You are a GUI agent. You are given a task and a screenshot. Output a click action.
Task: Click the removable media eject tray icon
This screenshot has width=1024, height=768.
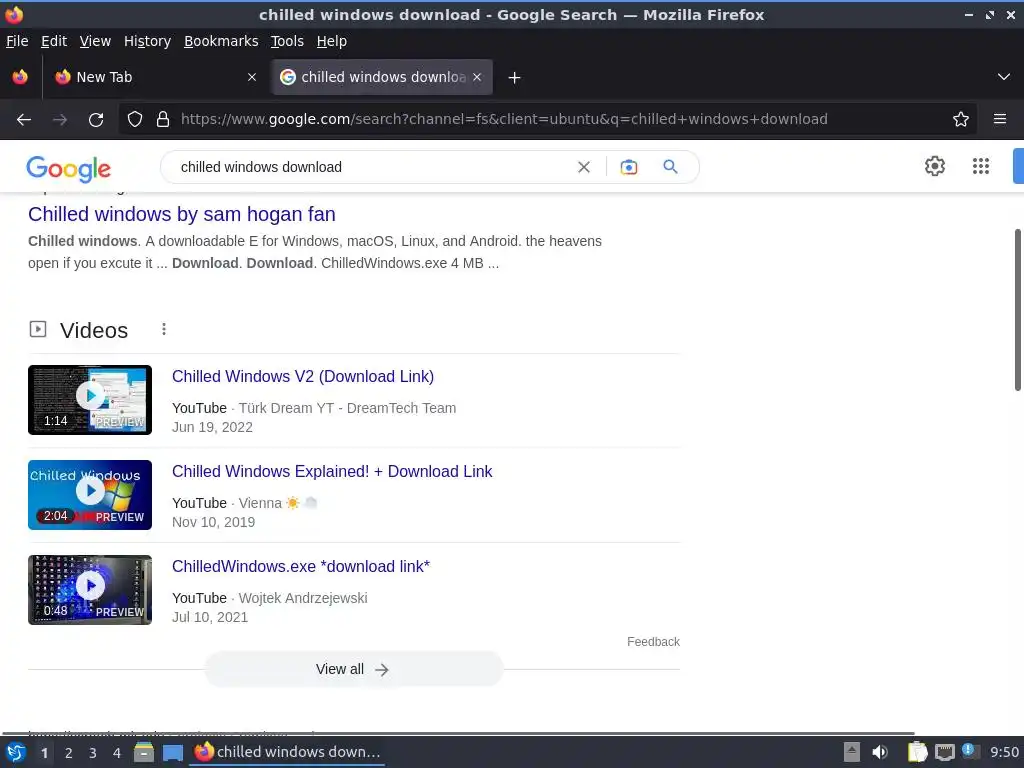click(x=852, y=752)
